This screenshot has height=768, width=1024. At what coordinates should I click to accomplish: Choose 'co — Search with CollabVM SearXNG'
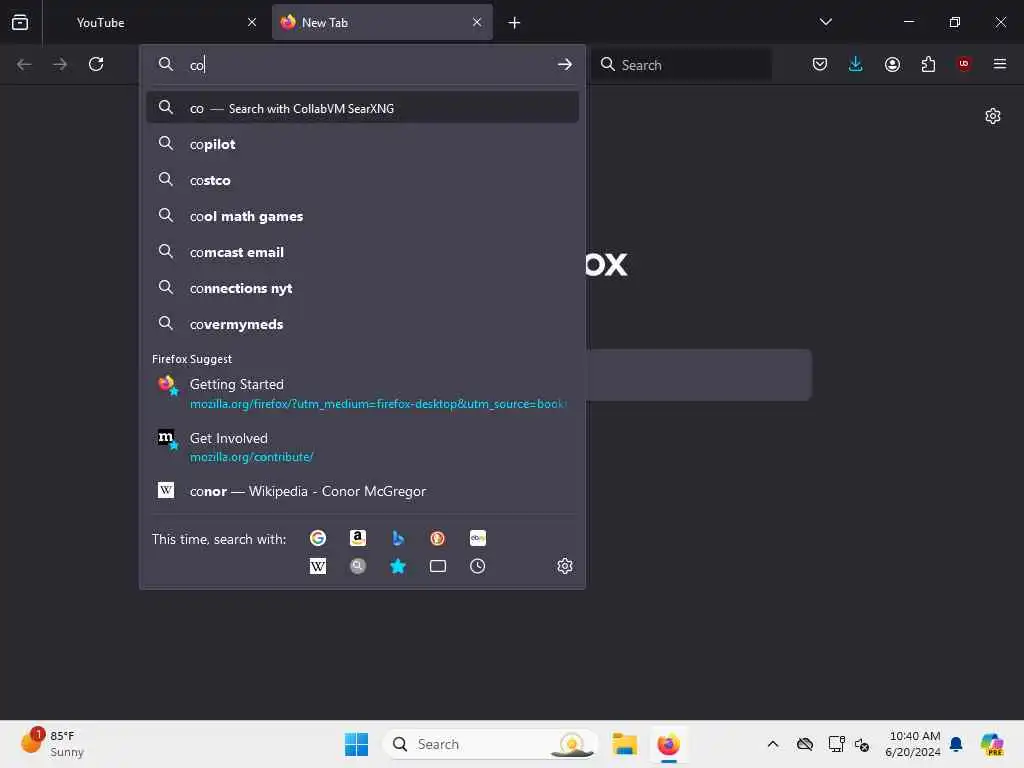pos(363,108)
